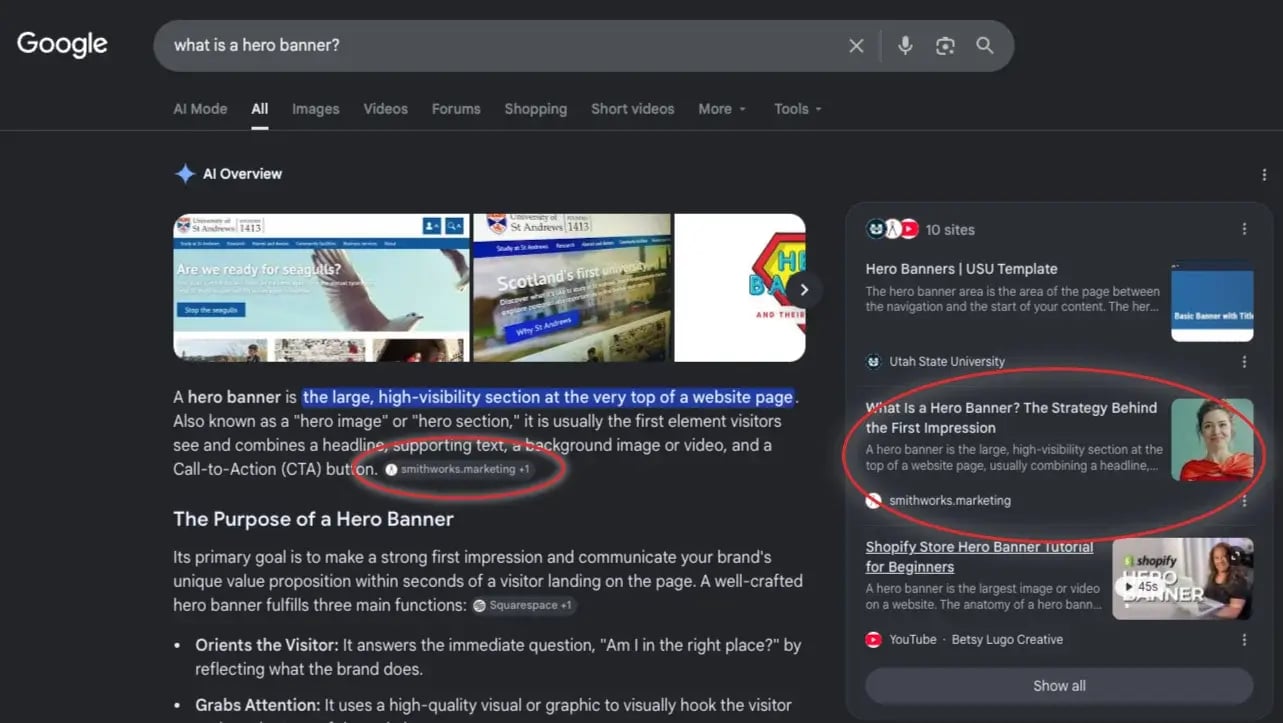
Task: Clear the search query with the X icon
Action: click(x=856, y=46)
